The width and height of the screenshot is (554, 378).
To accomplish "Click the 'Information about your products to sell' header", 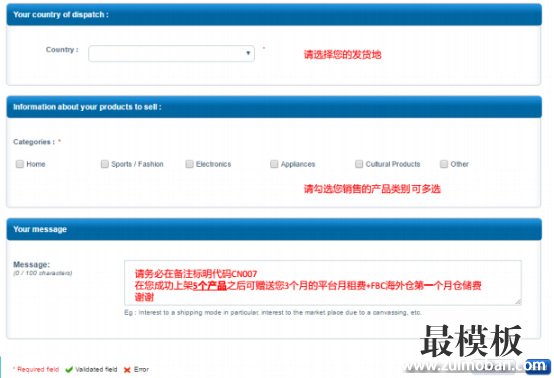I will (274, 107).
